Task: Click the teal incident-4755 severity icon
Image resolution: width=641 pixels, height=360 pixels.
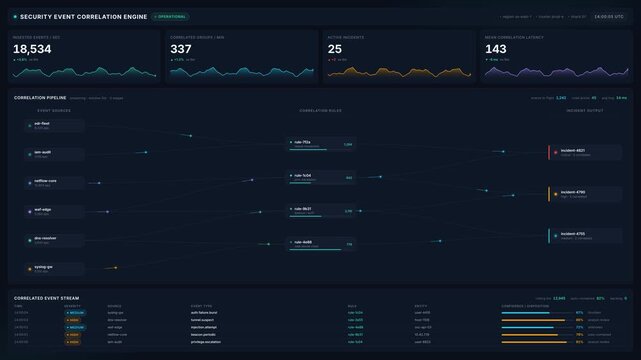Action: click(x=555, y=236)
